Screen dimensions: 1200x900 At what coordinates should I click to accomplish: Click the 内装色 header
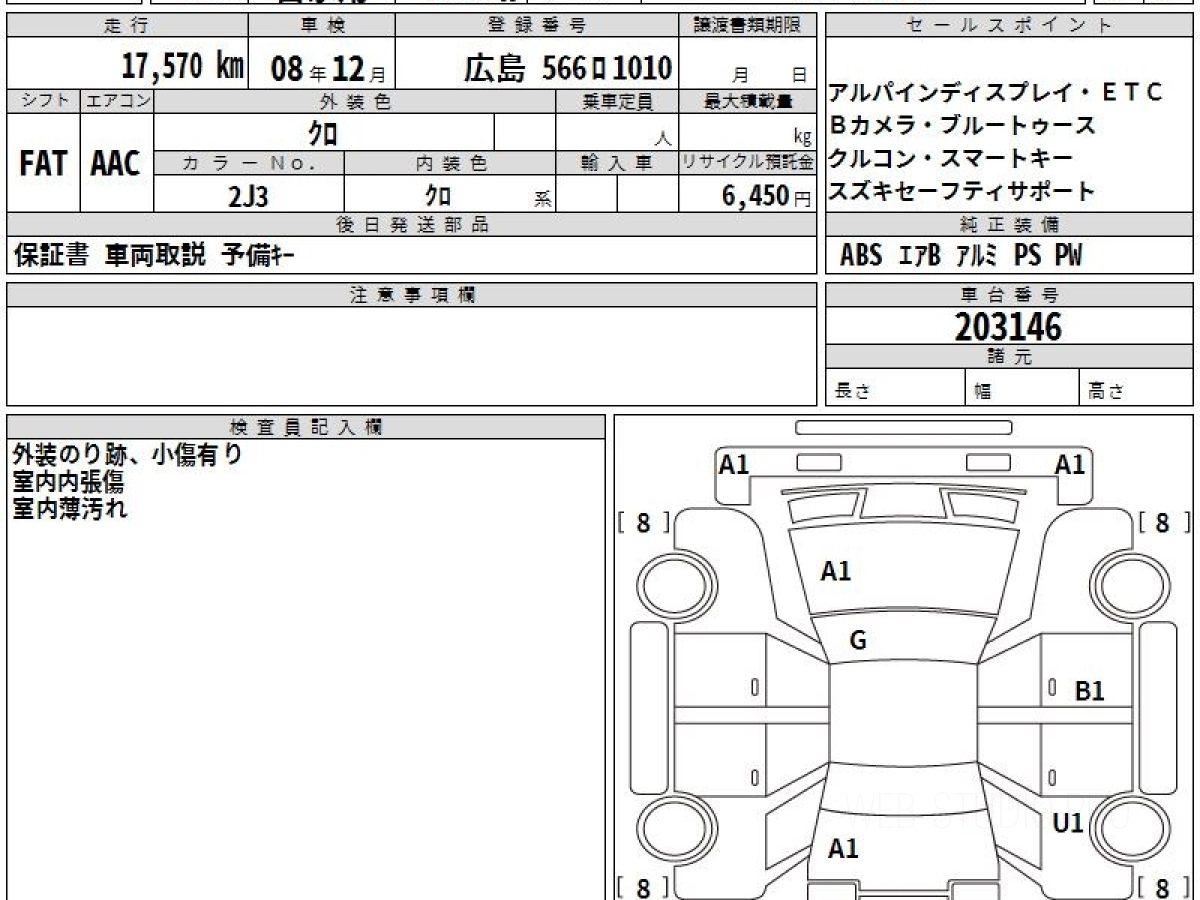point(450,163)
